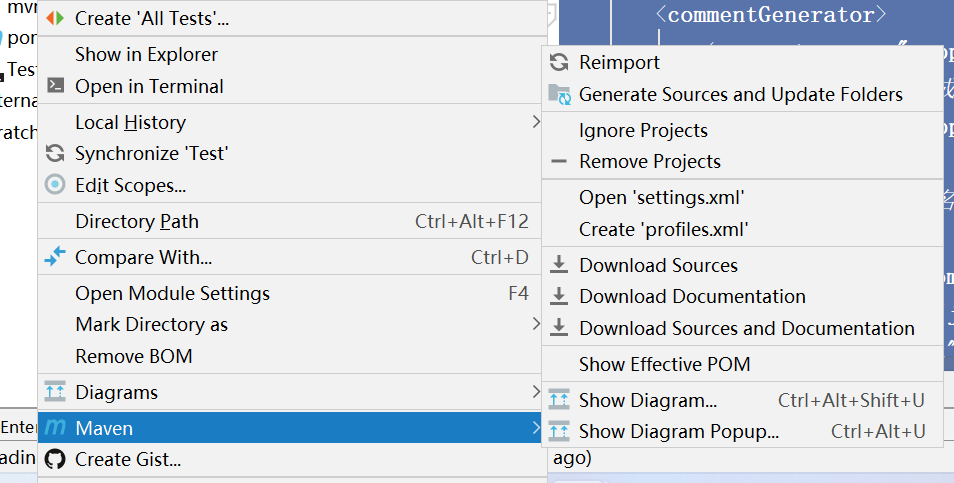Click the Reimport refresh icon
This screenshot has height=483, width=954.
click(x=559, y=63)
